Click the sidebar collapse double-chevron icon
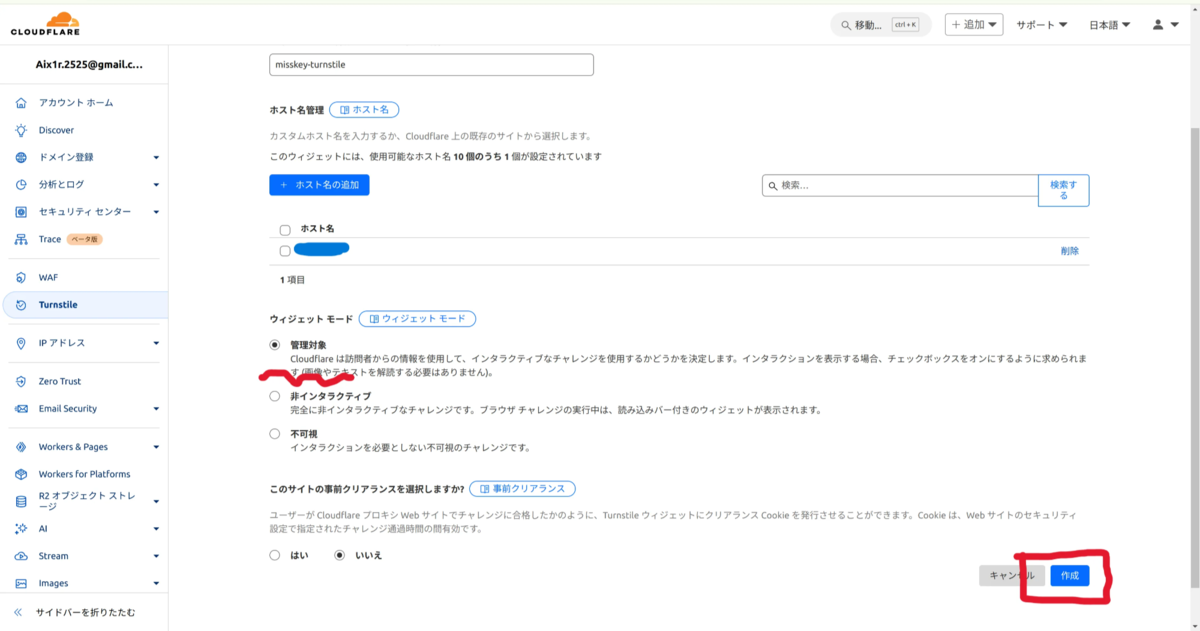 coord(18,612)
